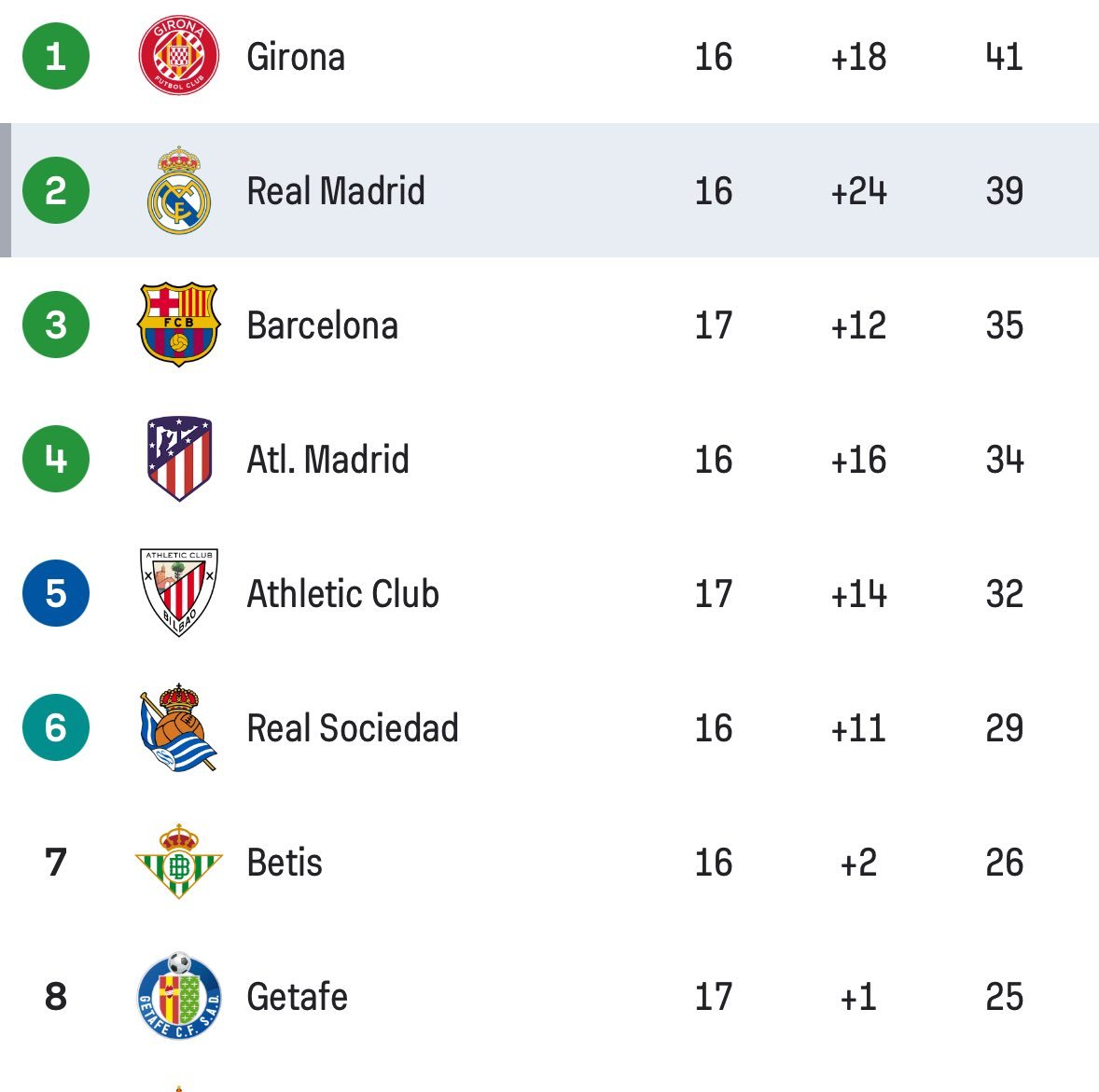The image size is (1099, 1092).
Task: Open Athletic Club team page
Action: coord(342,594)
